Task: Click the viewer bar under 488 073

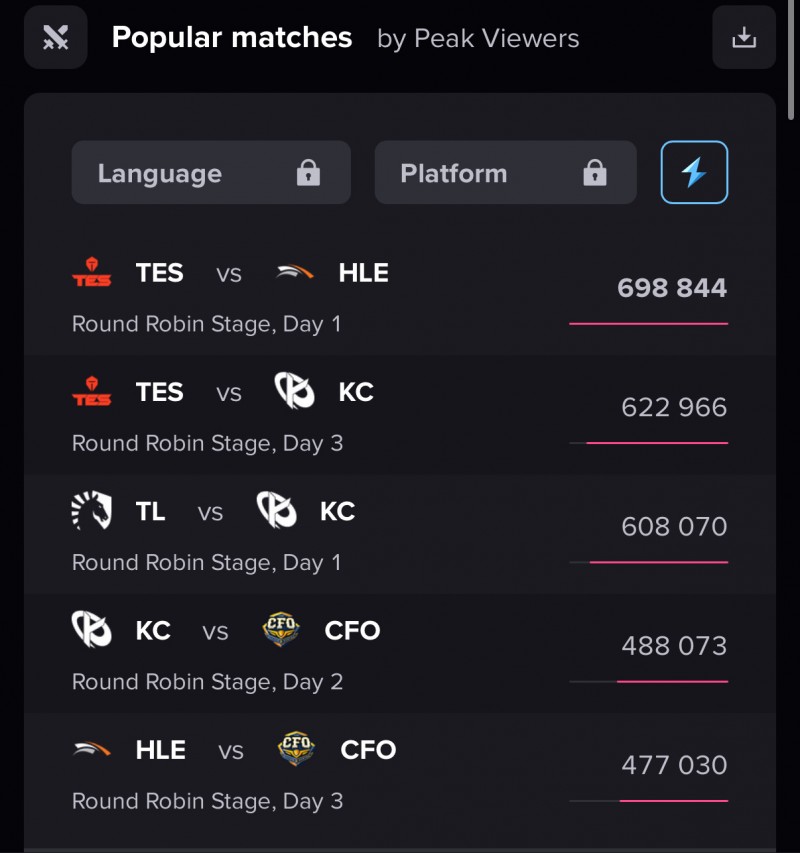Action: pyautogui.click(x=672, y=681)
